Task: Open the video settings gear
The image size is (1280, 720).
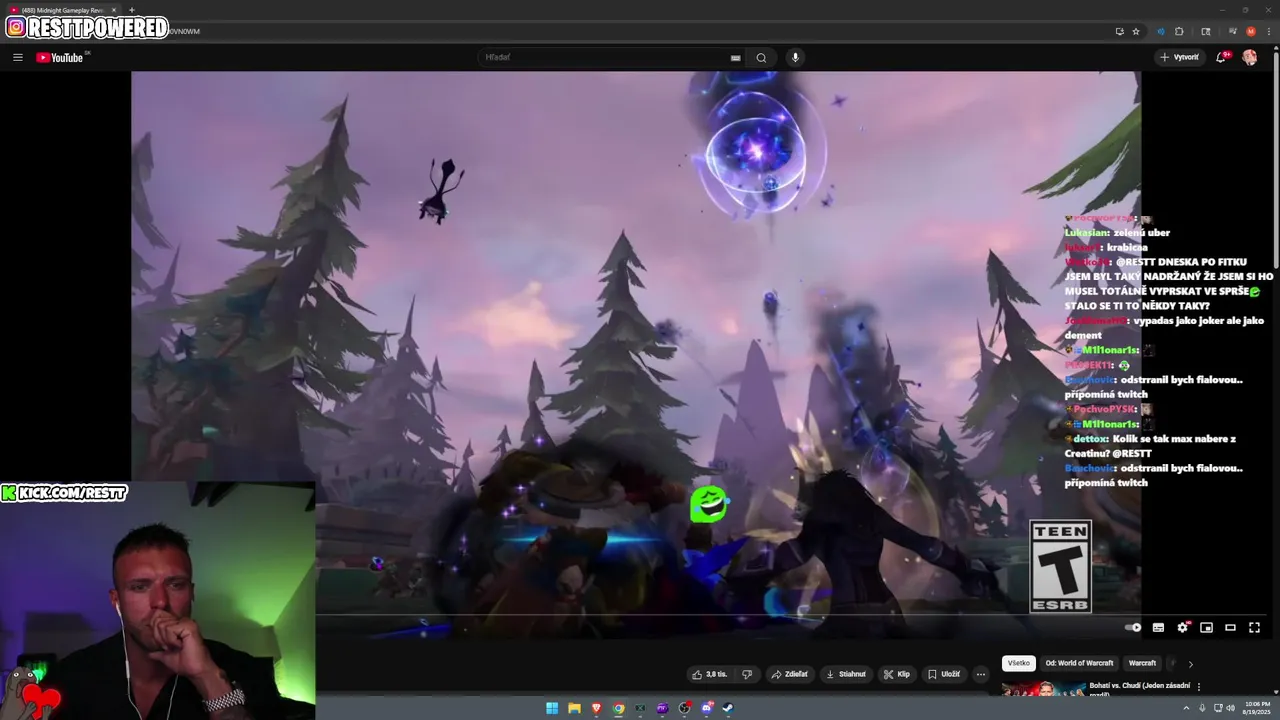Action: click(1182, 627)
